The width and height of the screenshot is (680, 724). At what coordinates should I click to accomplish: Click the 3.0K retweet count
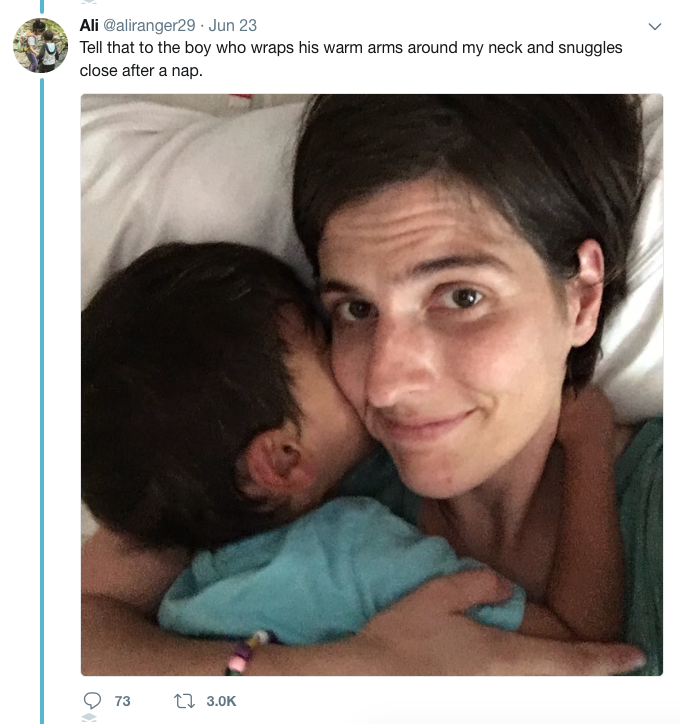[x=221, y=701]
